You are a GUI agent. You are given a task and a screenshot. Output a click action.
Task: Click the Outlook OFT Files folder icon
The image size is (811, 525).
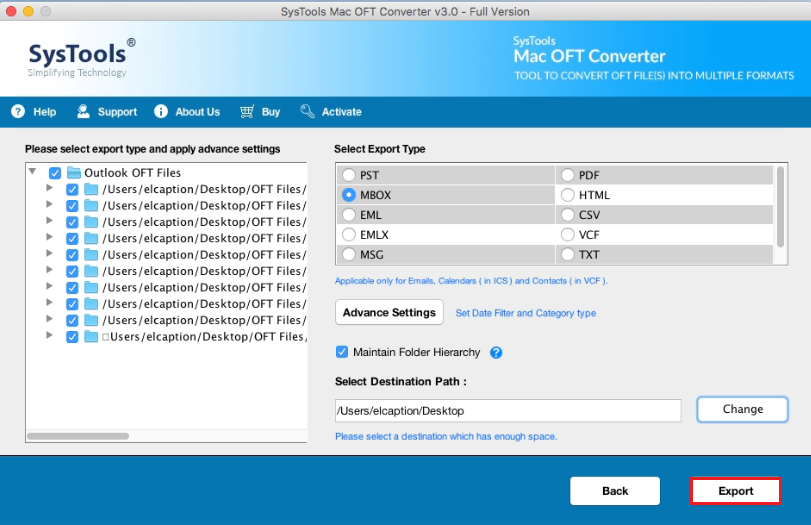click(74, 173)
